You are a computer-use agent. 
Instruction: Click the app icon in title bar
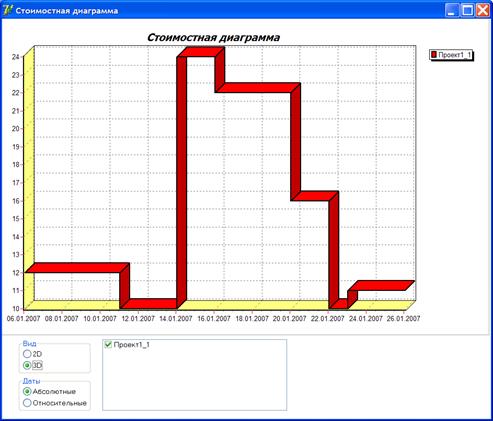pos(7,10)
